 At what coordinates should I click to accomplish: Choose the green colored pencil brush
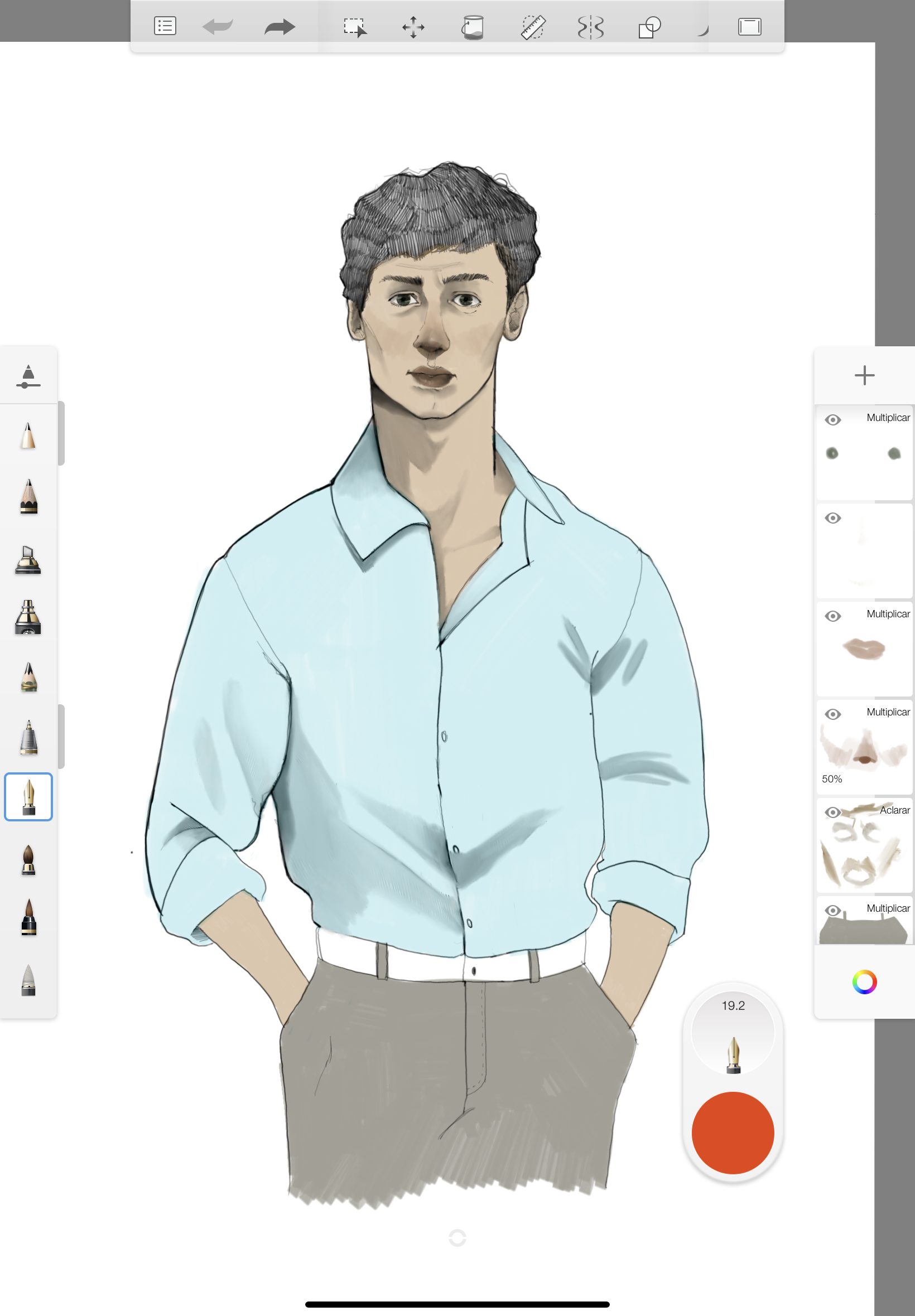point(28,676)
